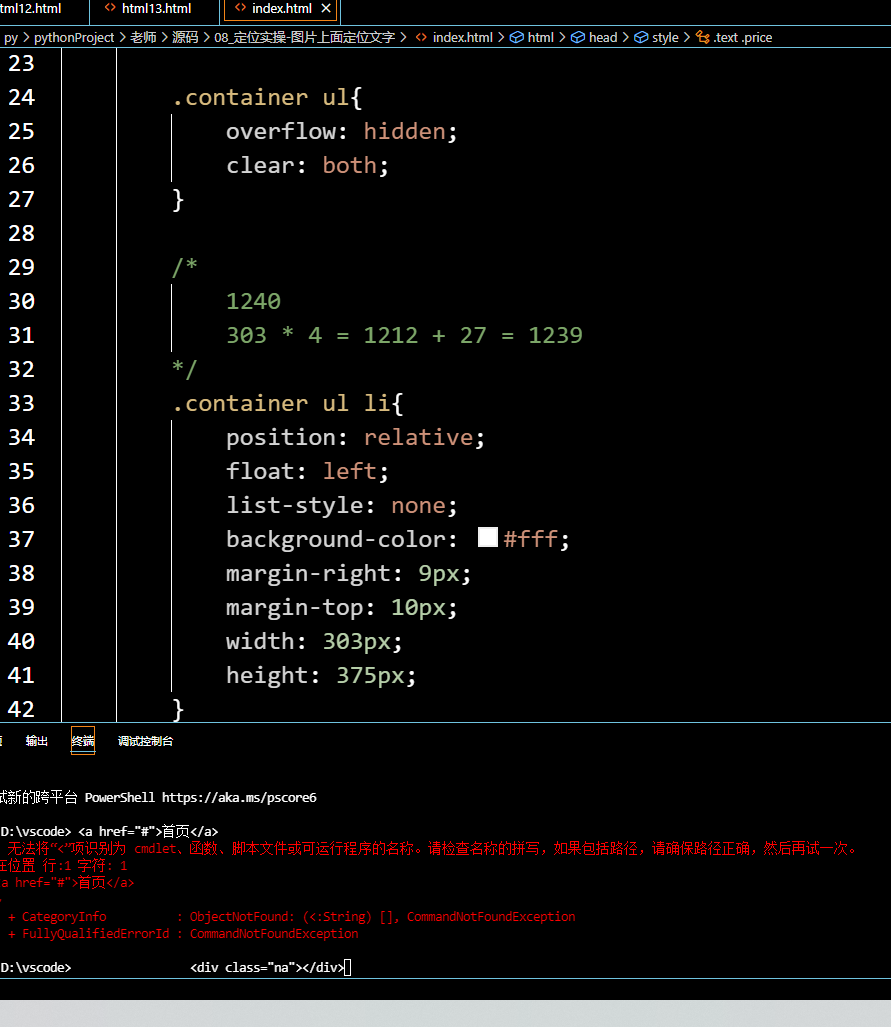Click the CategoryInfo error line in terminal
The height and width of the screenshot is (1027, 891).
(x=292, y=916)
